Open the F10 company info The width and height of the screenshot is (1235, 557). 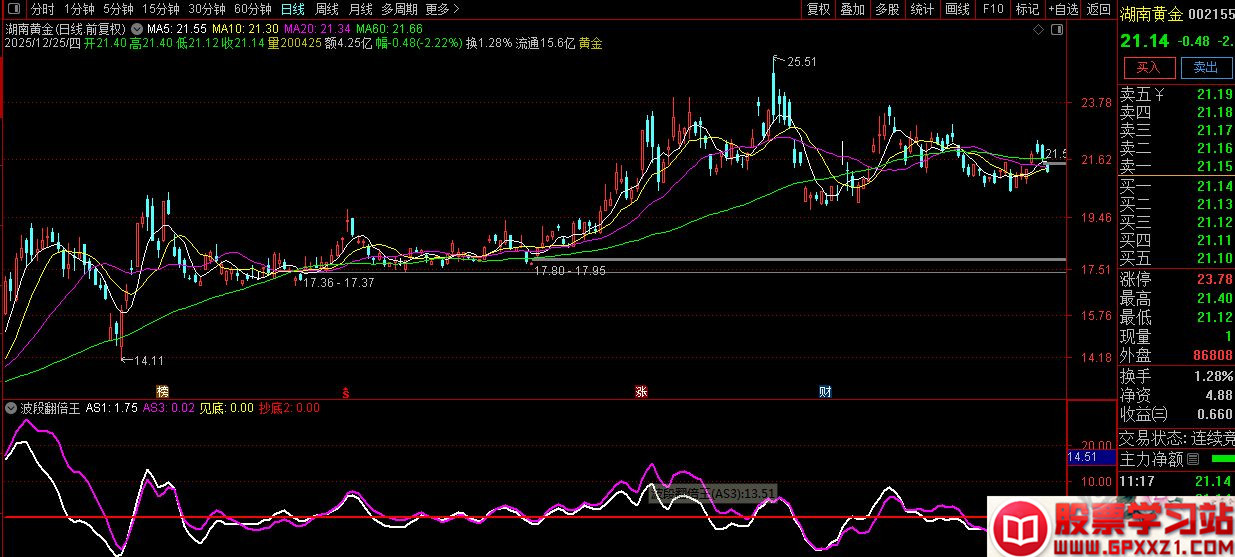tap(993, 10)
